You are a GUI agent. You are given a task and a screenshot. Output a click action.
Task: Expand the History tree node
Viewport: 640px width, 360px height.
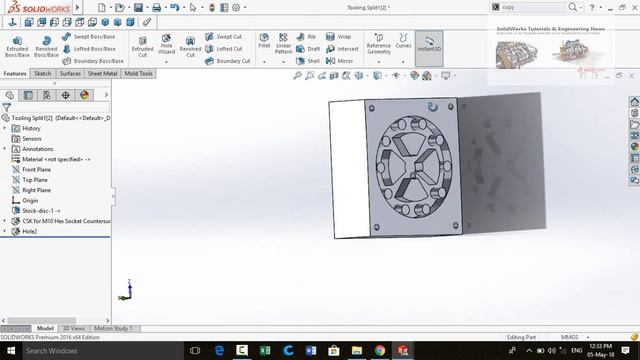click(x=4, y=128)
